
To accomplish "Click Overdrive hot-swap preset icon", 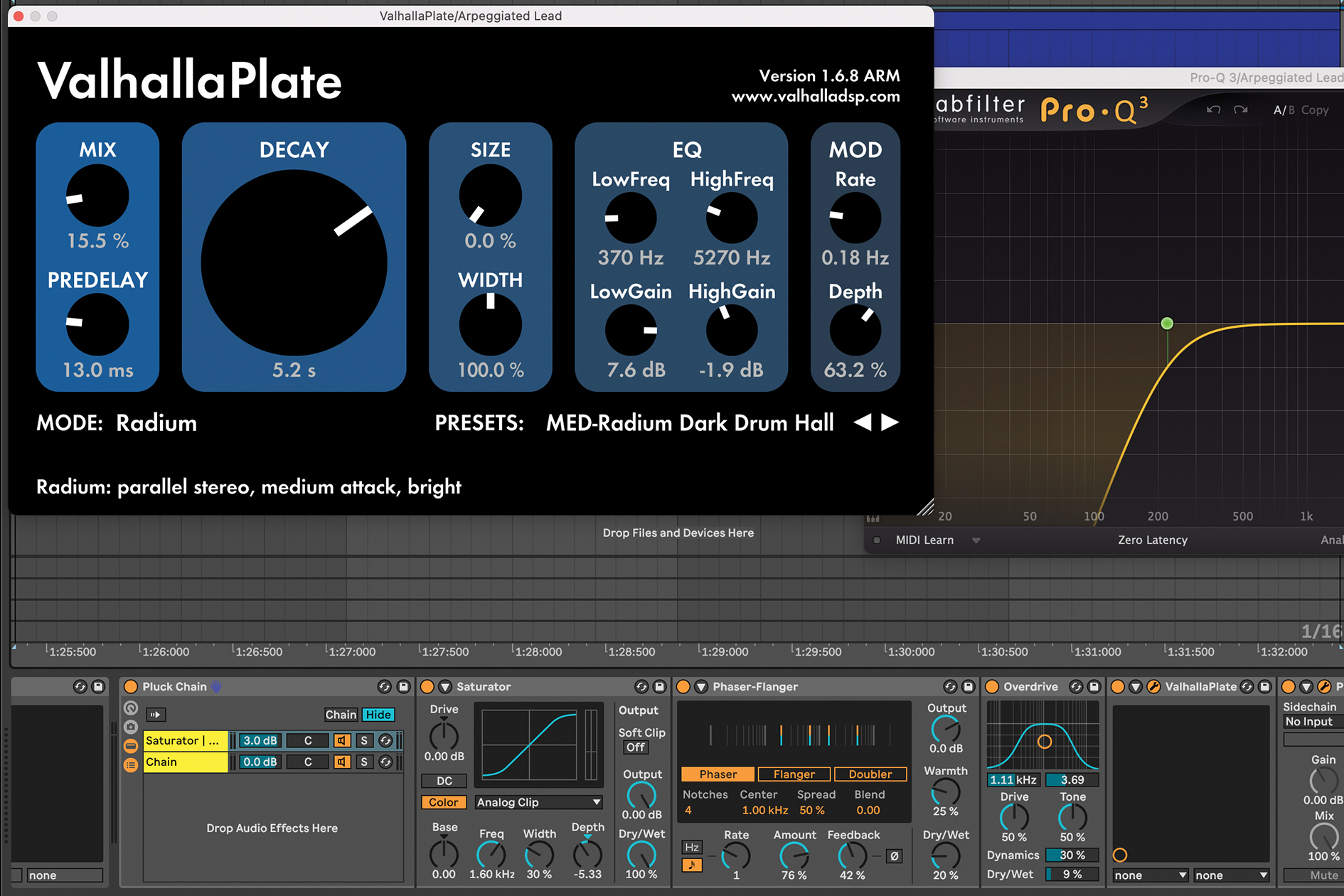I will point(1076,686).
